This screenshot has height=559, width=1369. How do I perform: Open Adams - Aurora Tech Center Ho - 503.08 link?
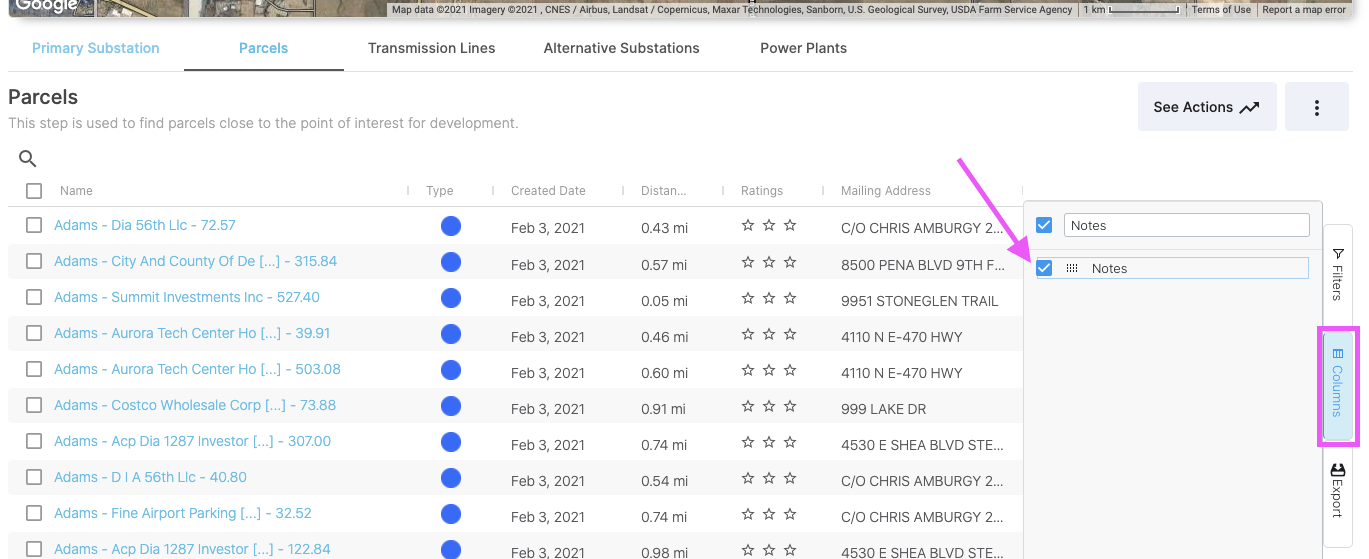pyautogui.click(x=197, y=369)
